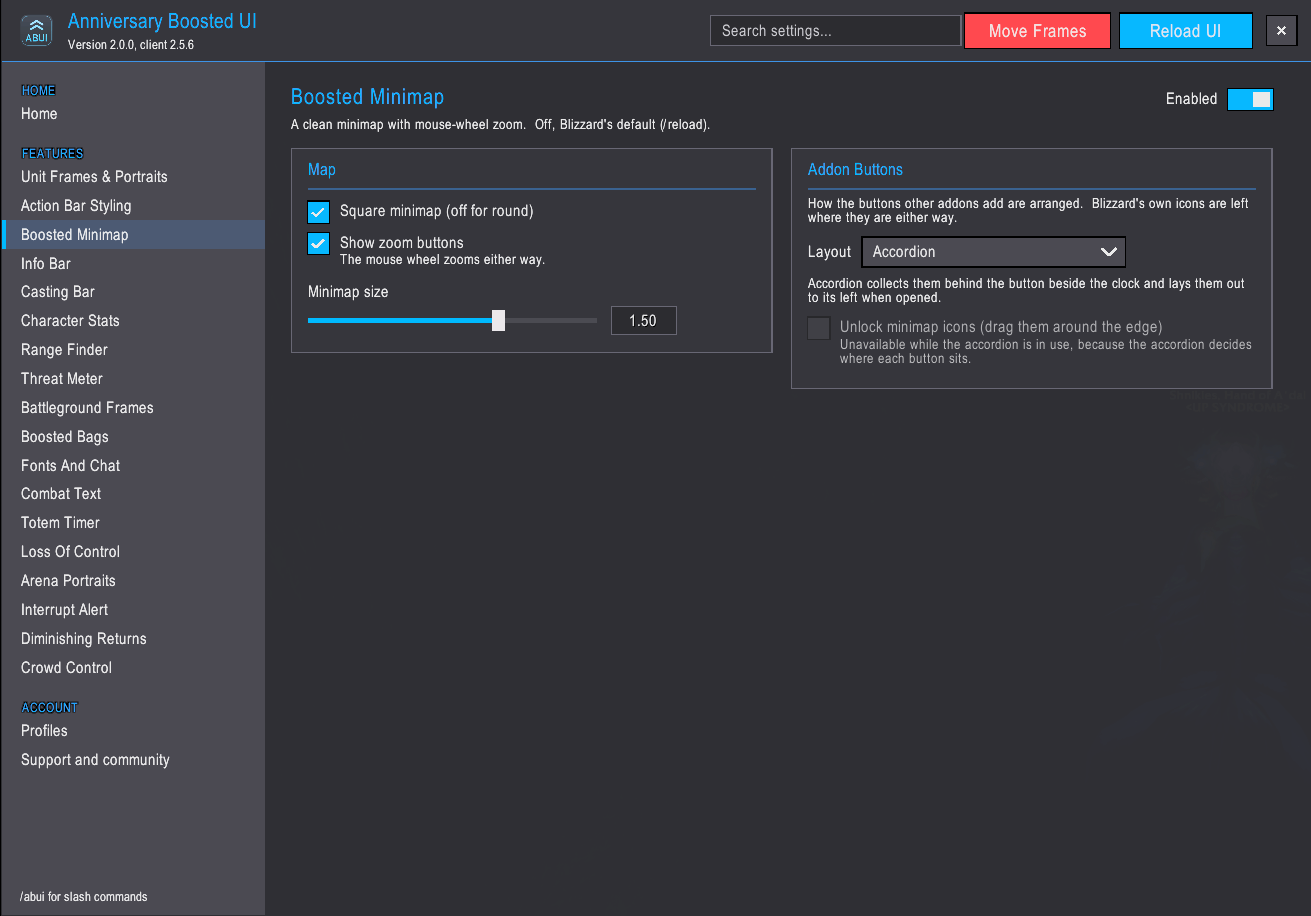Screen dimensions: 1311x916
Task: Click the '/abui for slash commands' footer text
Action: pos(84,897)
